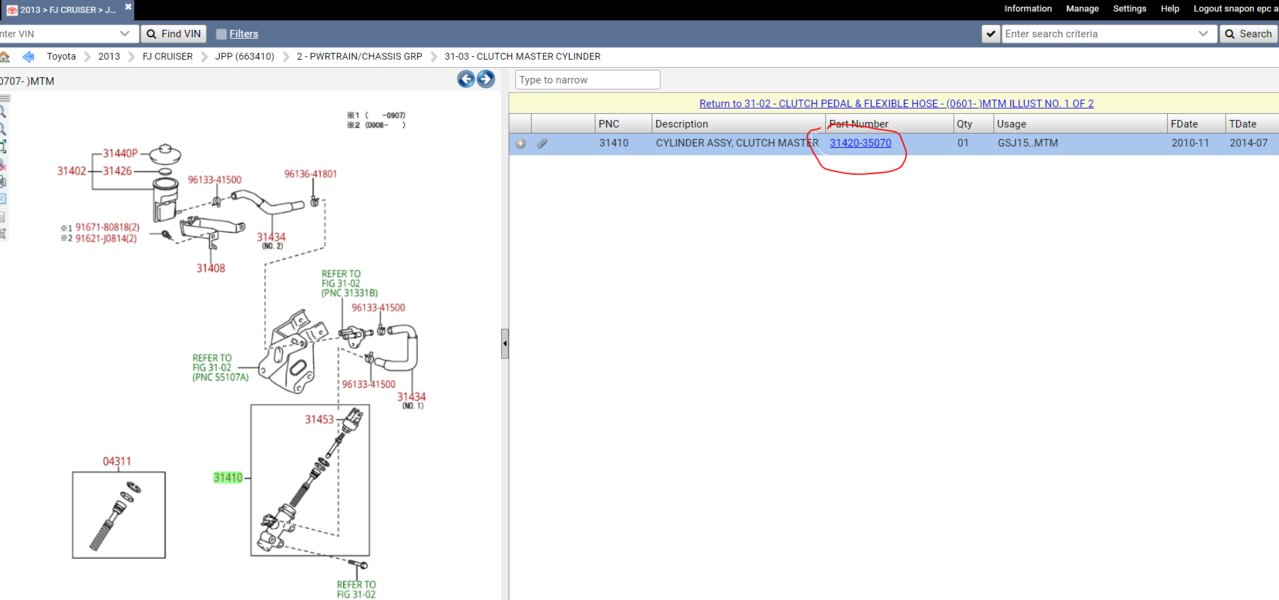Viewport: 1279px width, 600px height.
Task: Navigate to Toyota breadcrumb
Action: tap(61, 57)
